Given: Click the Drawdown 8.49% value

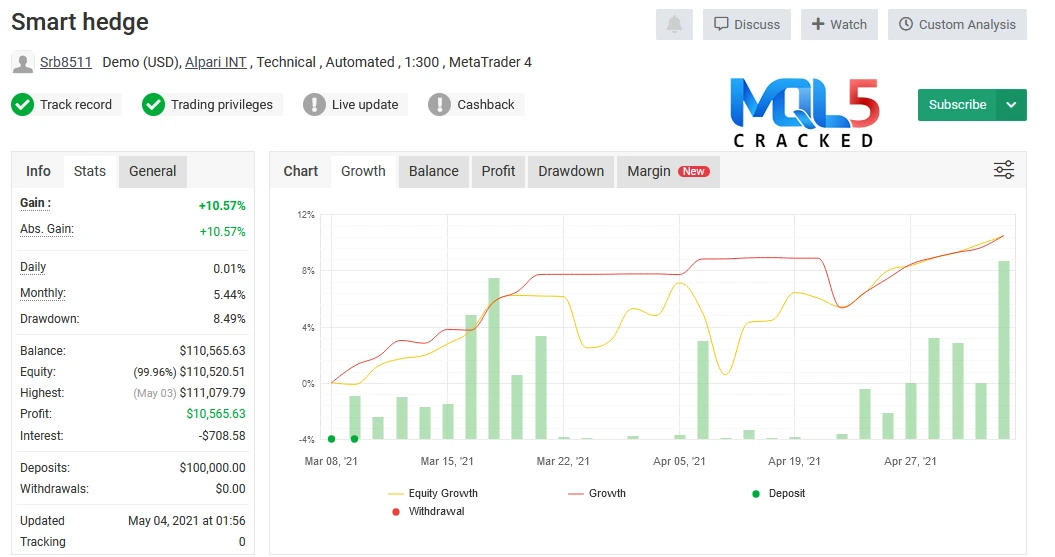Looking at the screenshot, I should click(229, 318).
